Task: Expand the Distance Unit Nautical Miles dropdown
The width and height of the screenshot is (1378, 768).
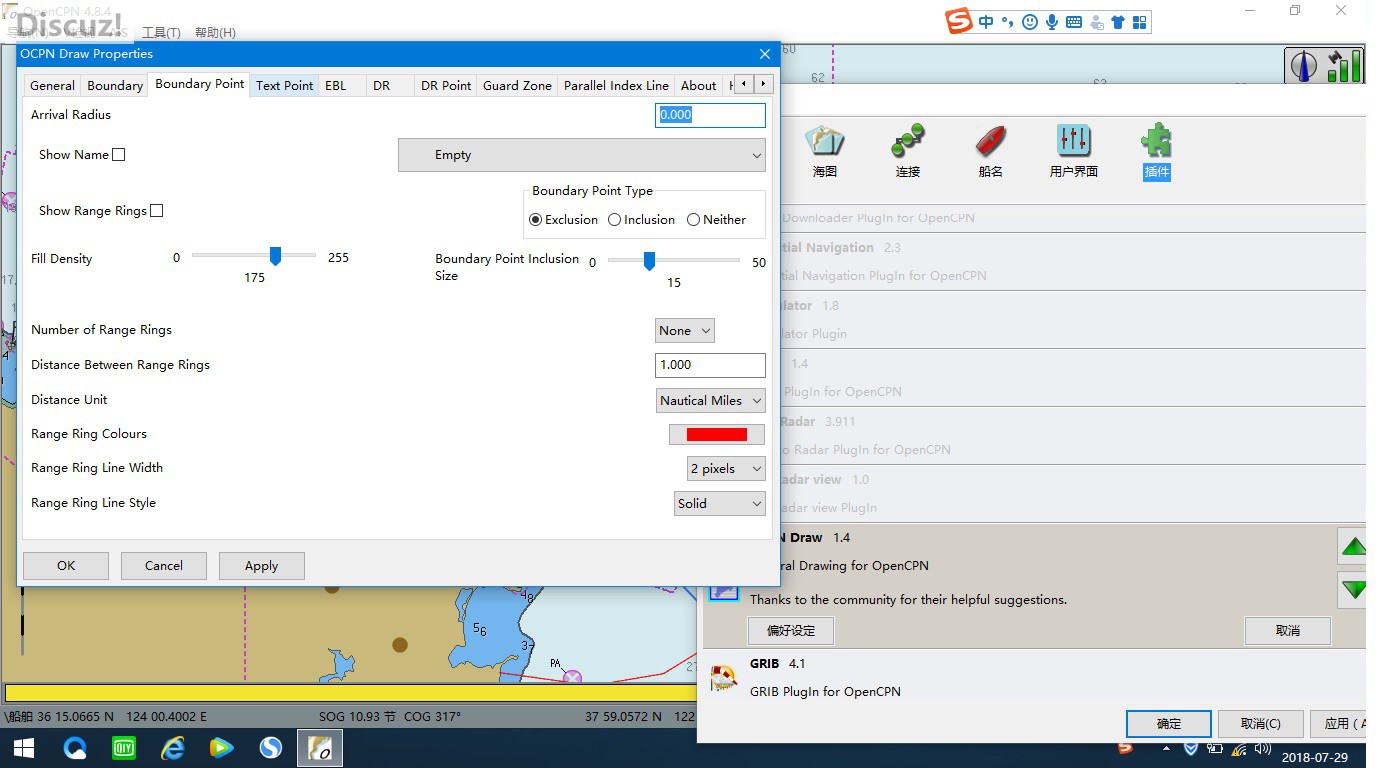Action: pyautogui.click(x=710, y=400)
